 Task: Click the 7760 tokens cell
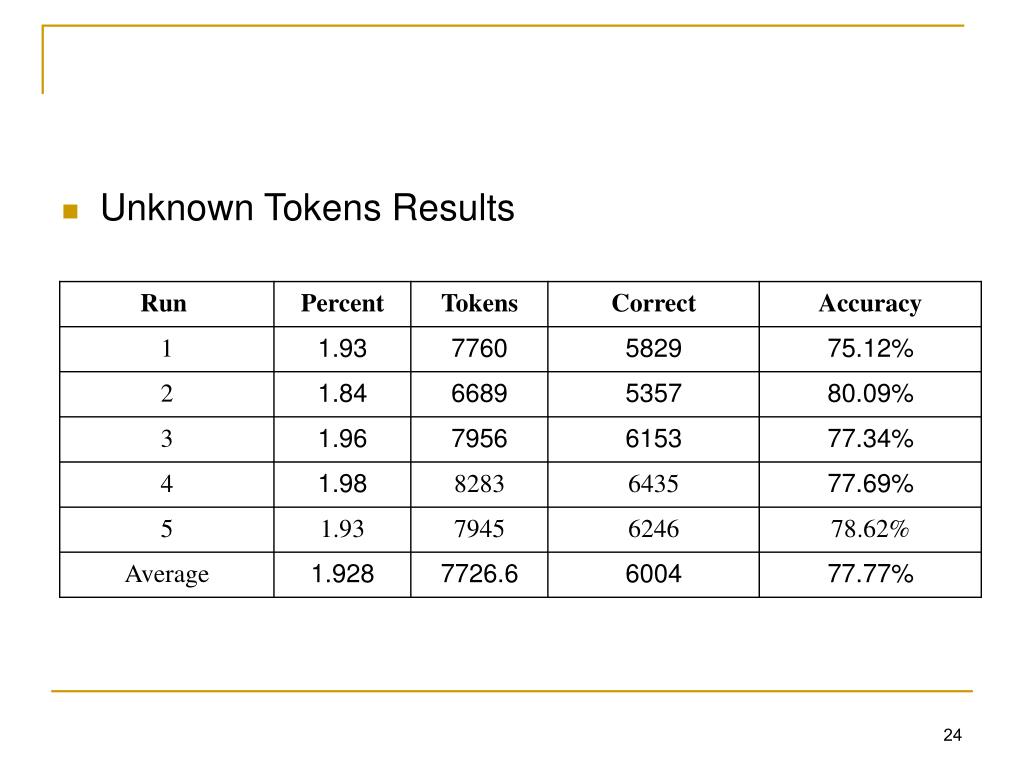[479, 349]
